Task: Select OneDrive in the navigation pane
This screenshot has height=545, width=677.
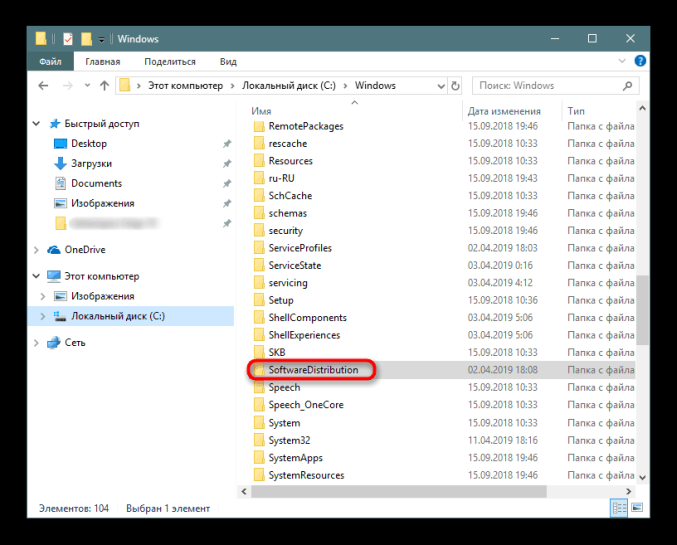Action: 85,250
